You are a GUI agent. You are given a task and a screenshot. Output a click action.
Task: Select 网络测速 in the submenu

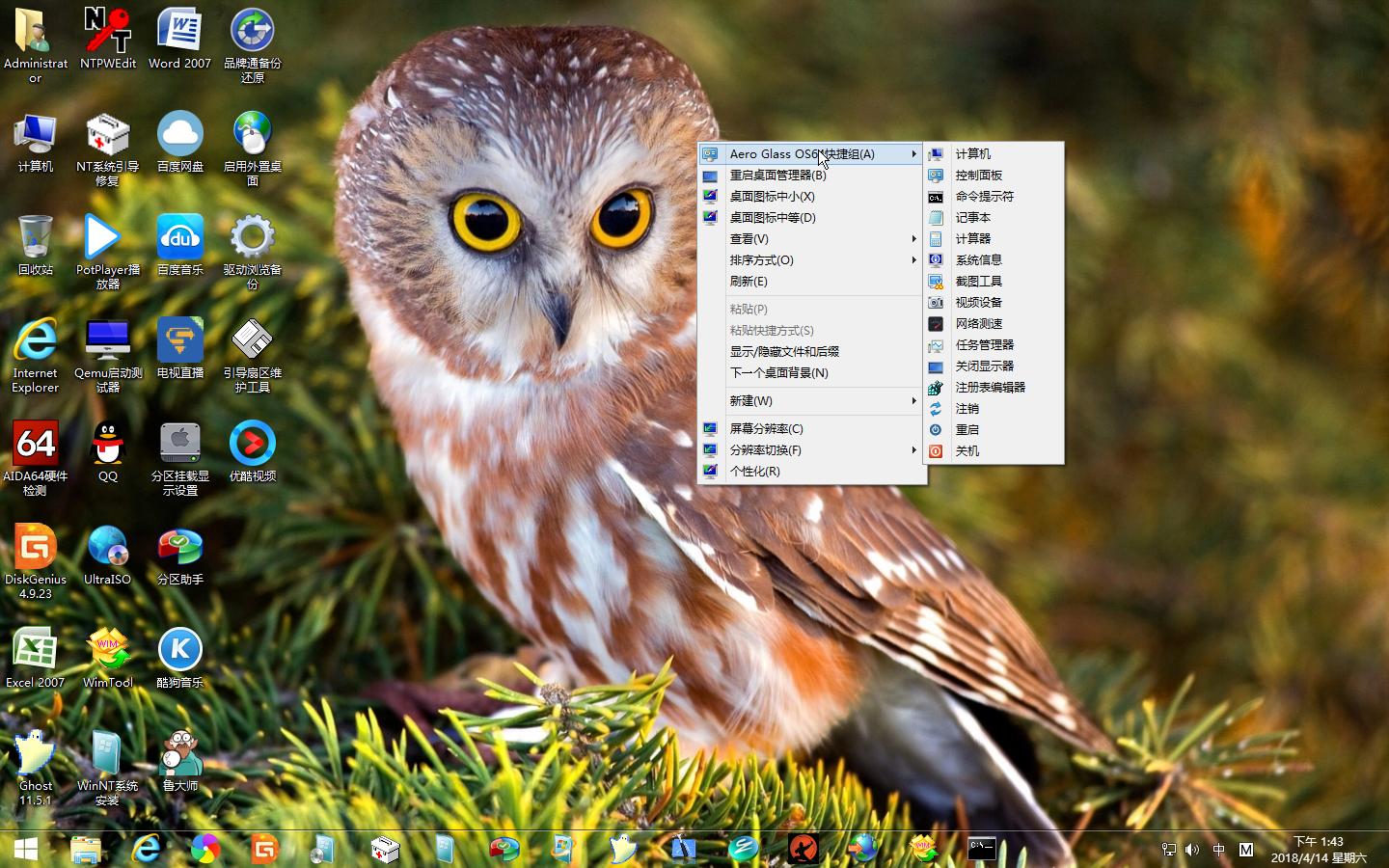[x=994, y=323]
